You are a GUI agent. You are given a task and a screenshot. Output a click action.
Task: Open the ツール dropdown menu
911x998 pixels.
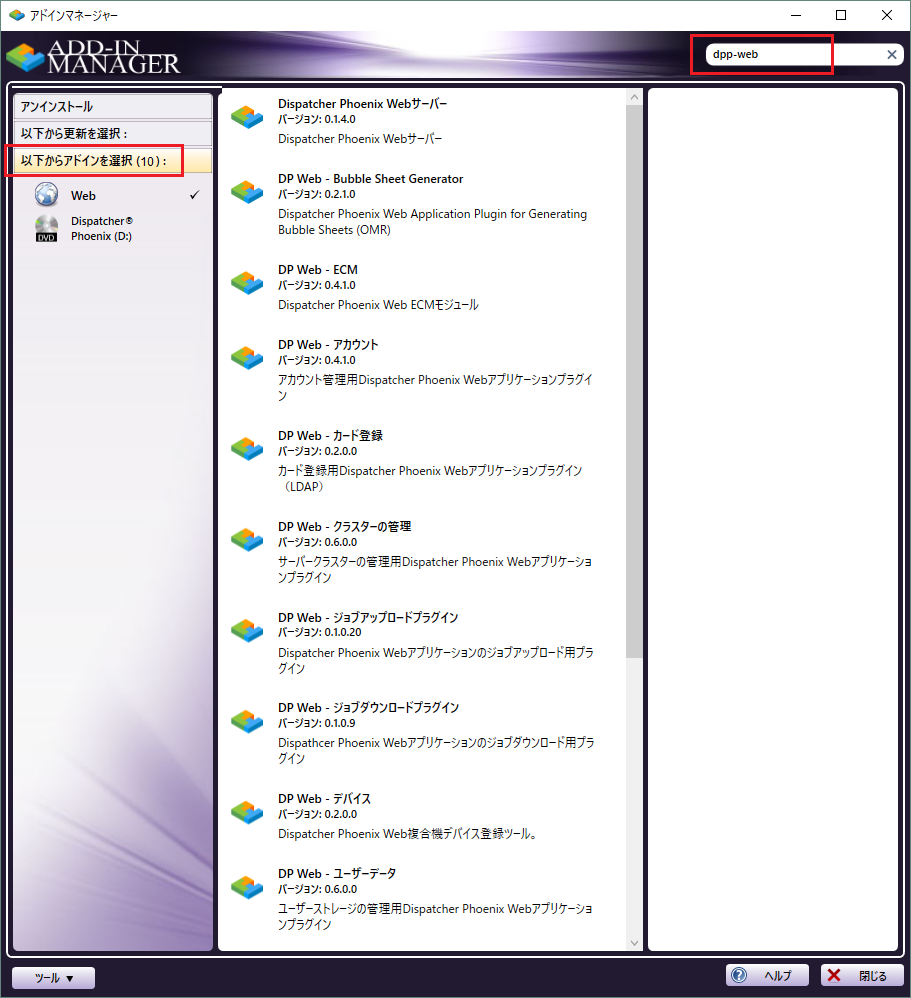click(x=53, y=978)
